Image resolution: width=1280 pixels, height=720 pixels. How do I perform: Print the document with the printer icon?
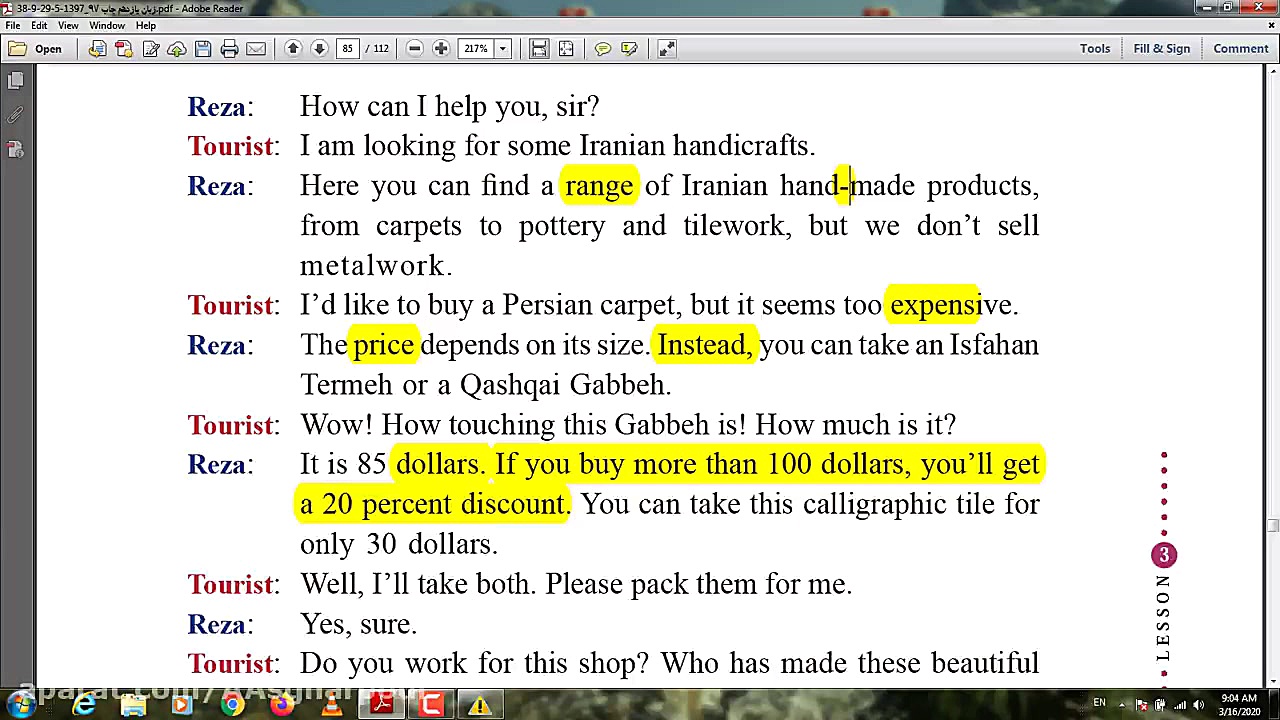click(229, 48)
